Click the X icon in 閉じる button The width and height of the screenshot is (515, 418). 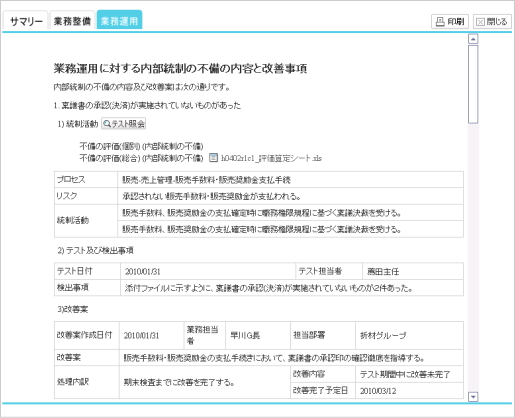(x=480, y=22)
